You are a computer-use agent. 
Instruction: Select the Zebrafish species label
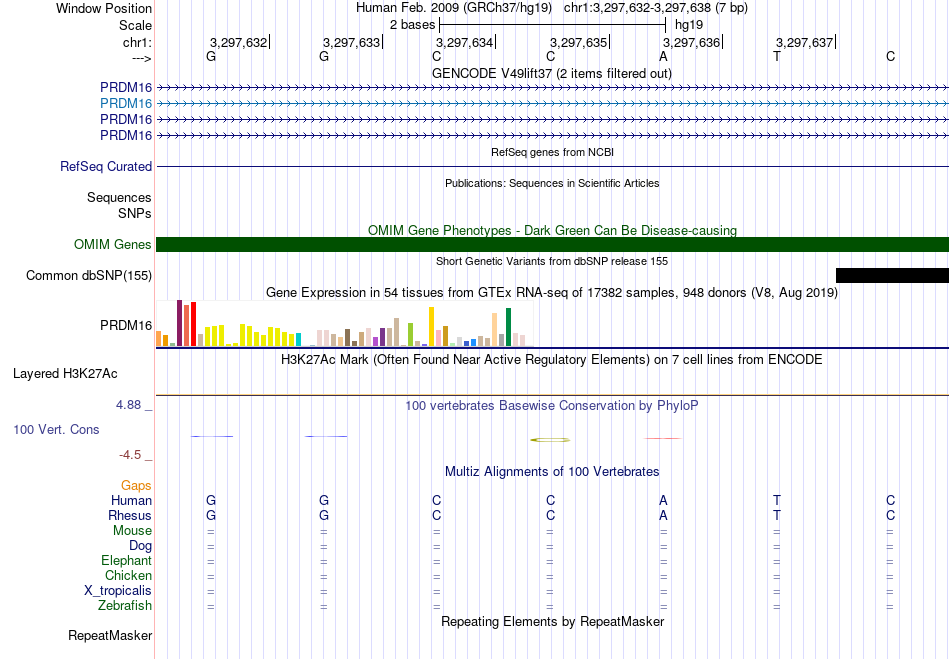tap(125, 606)
